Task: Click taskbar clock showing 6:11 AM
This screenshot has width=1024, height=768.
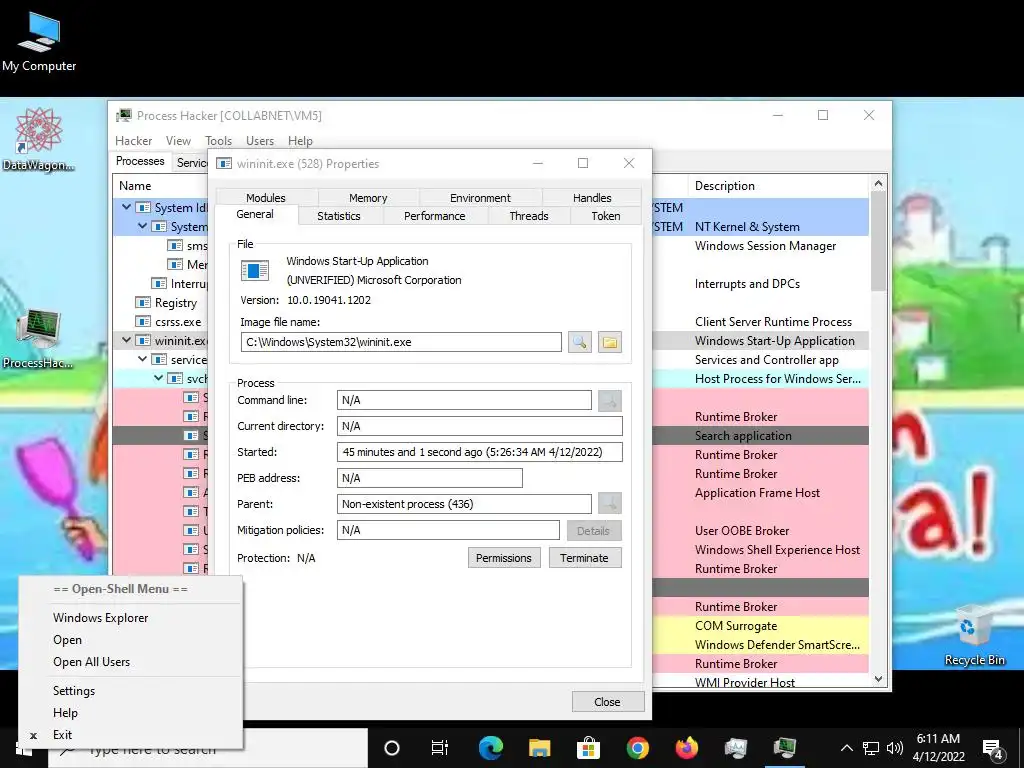Action: coord(938,748)
